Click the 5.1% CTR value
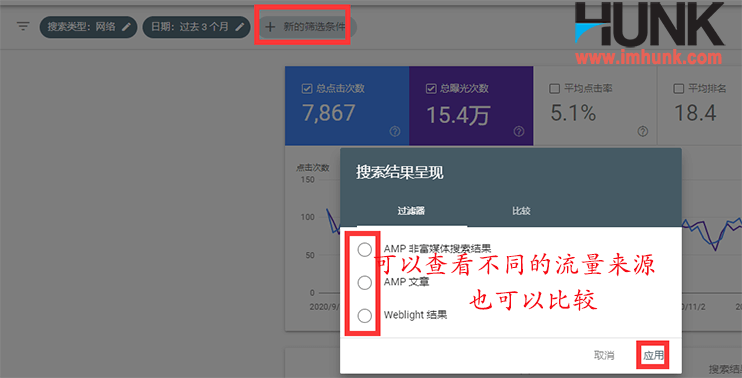 tap(573, 114)
